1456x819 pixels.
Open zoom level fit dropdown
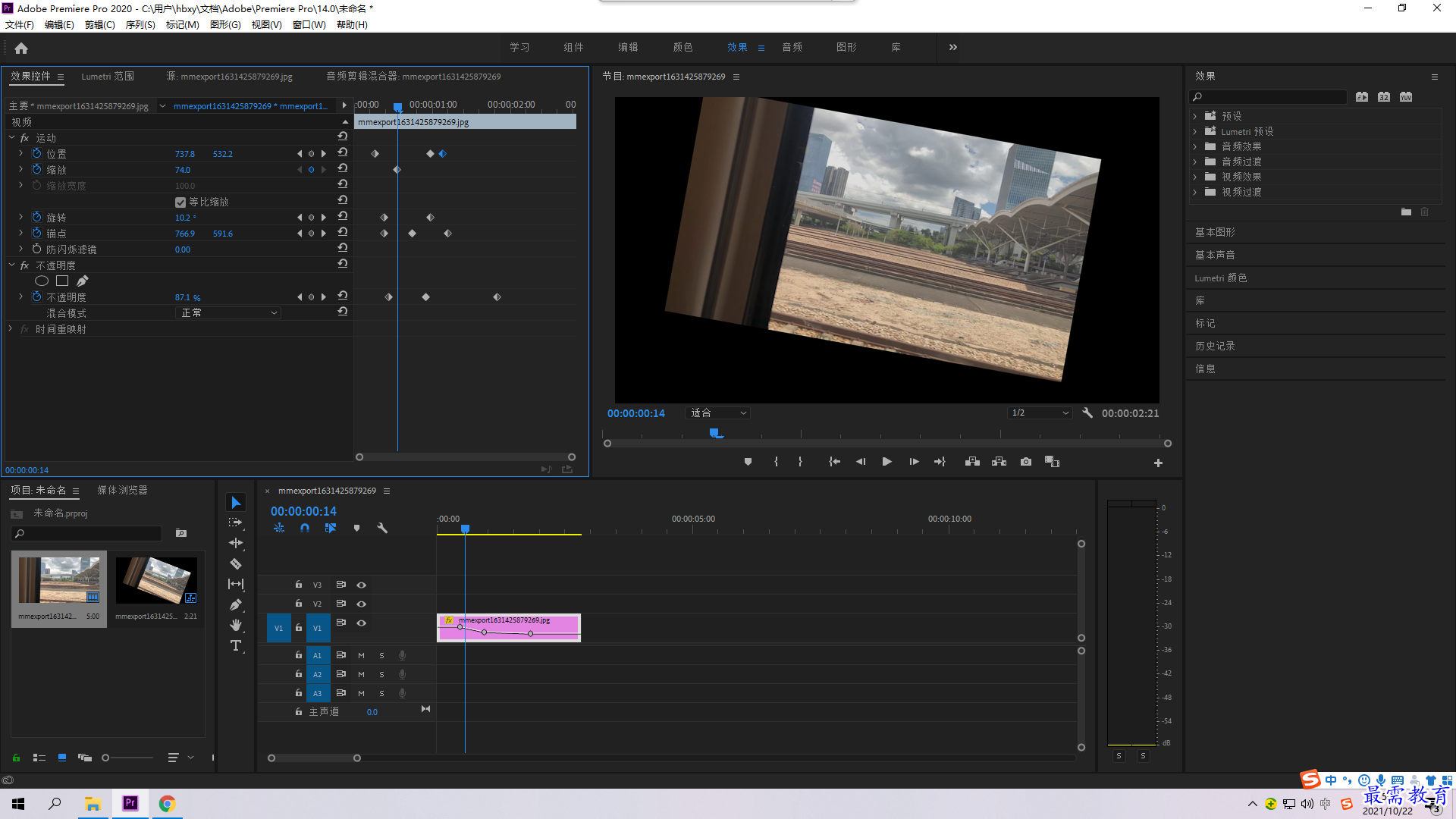tap(717, 413)
